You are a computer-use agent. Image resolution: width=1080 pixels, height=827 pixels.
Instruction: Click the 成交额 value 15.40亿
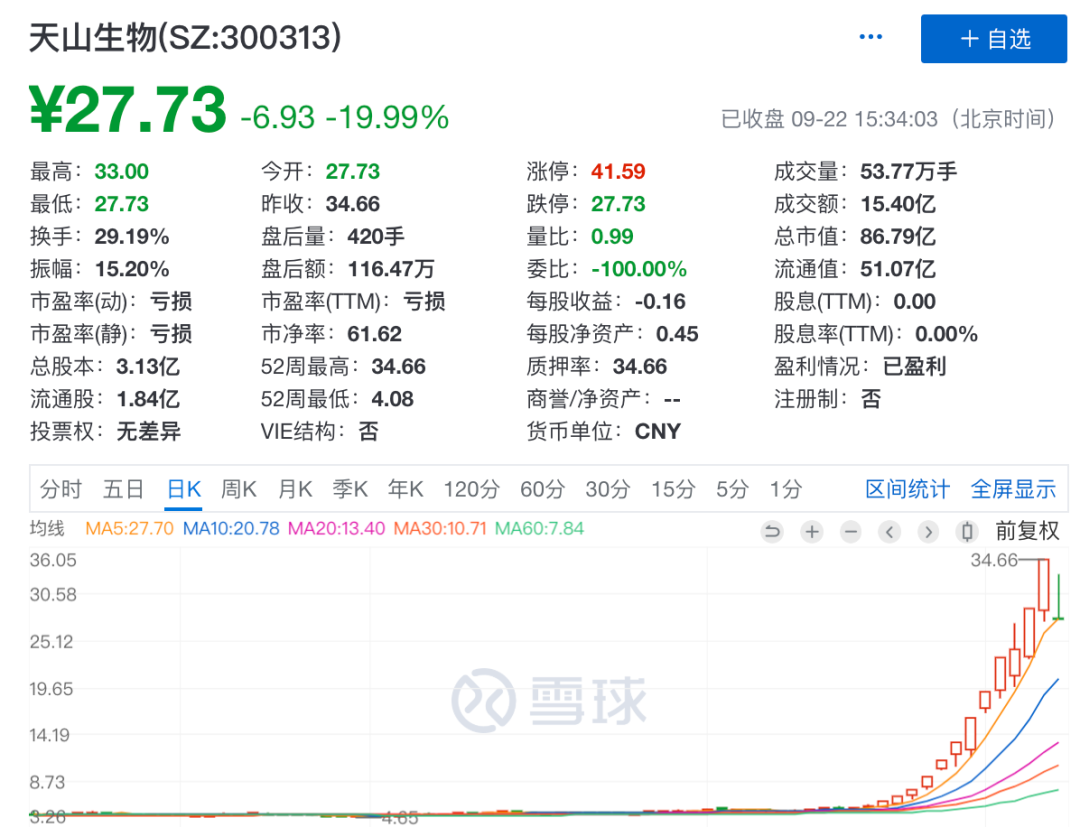[898, 204]
